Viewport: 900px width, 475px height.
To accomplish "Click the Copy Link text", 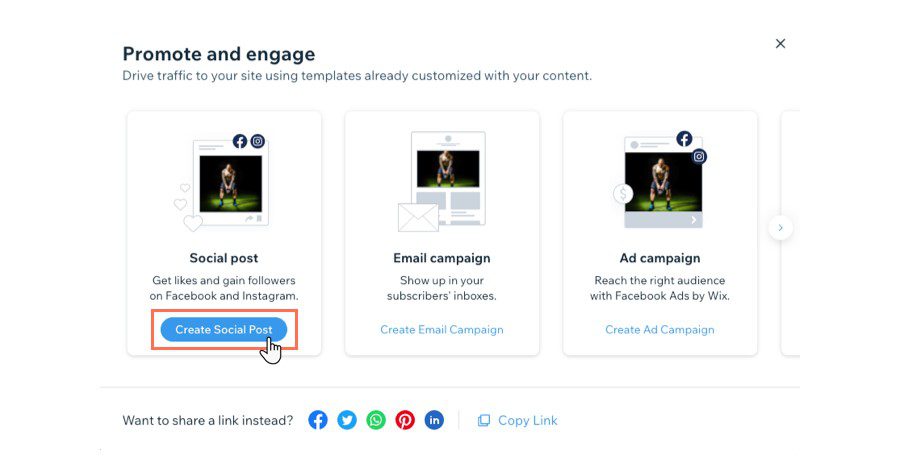I will pos(527,421).
